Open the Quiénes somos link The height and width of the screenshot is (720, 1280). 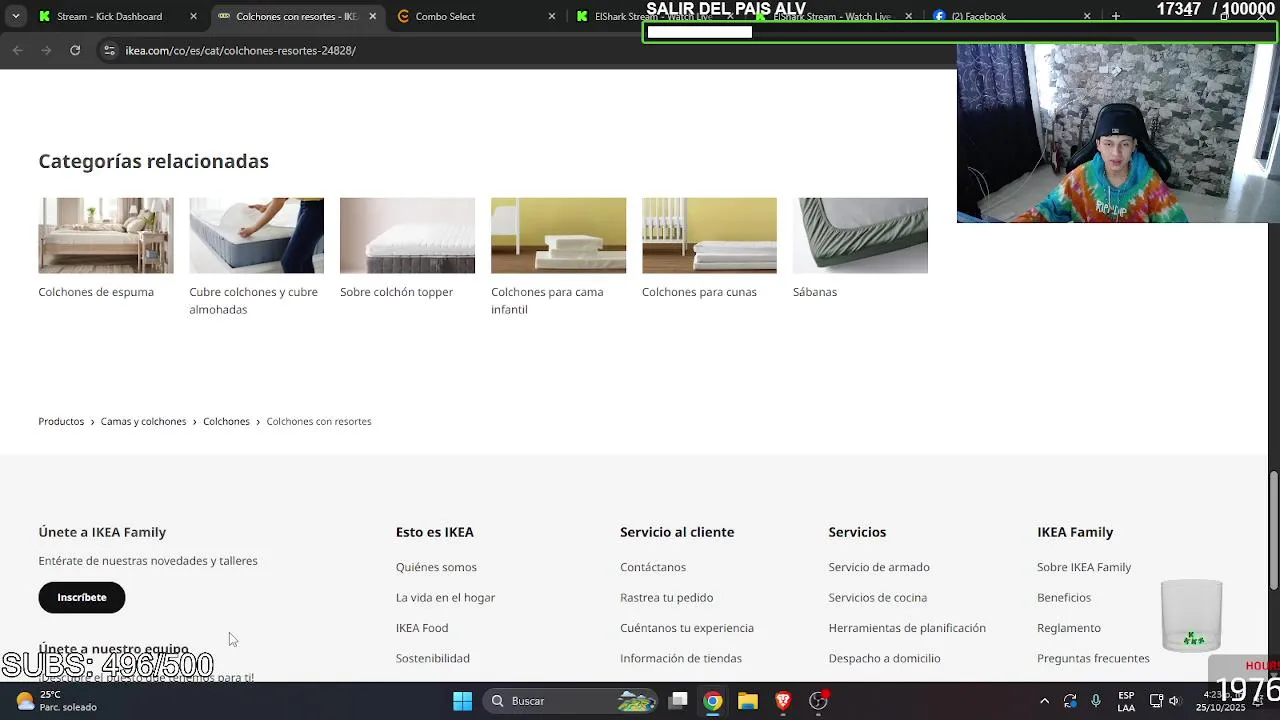(436, 567)
